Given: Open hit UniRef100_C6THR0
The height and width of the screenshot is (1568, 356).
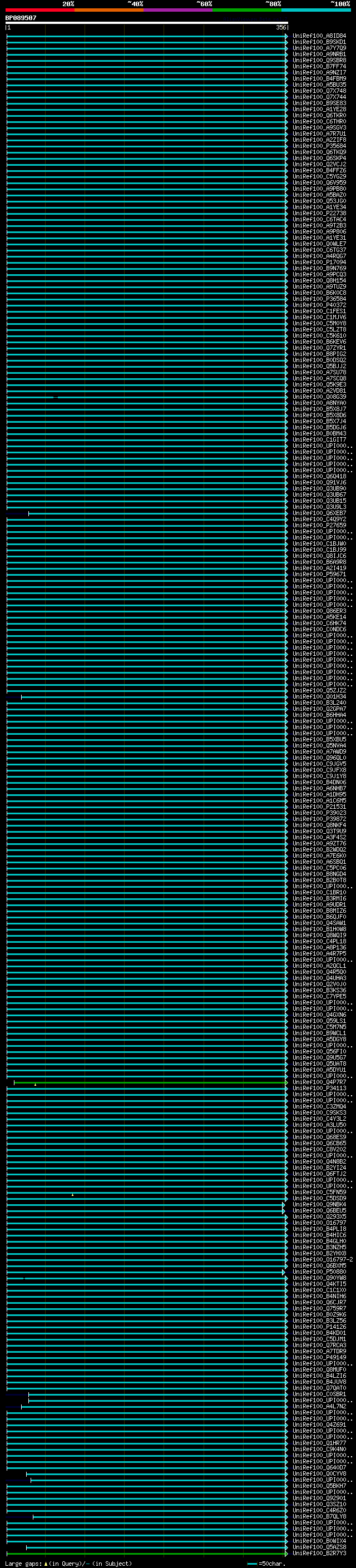Looking at the screenshot, I should click(x=319, y=121).
